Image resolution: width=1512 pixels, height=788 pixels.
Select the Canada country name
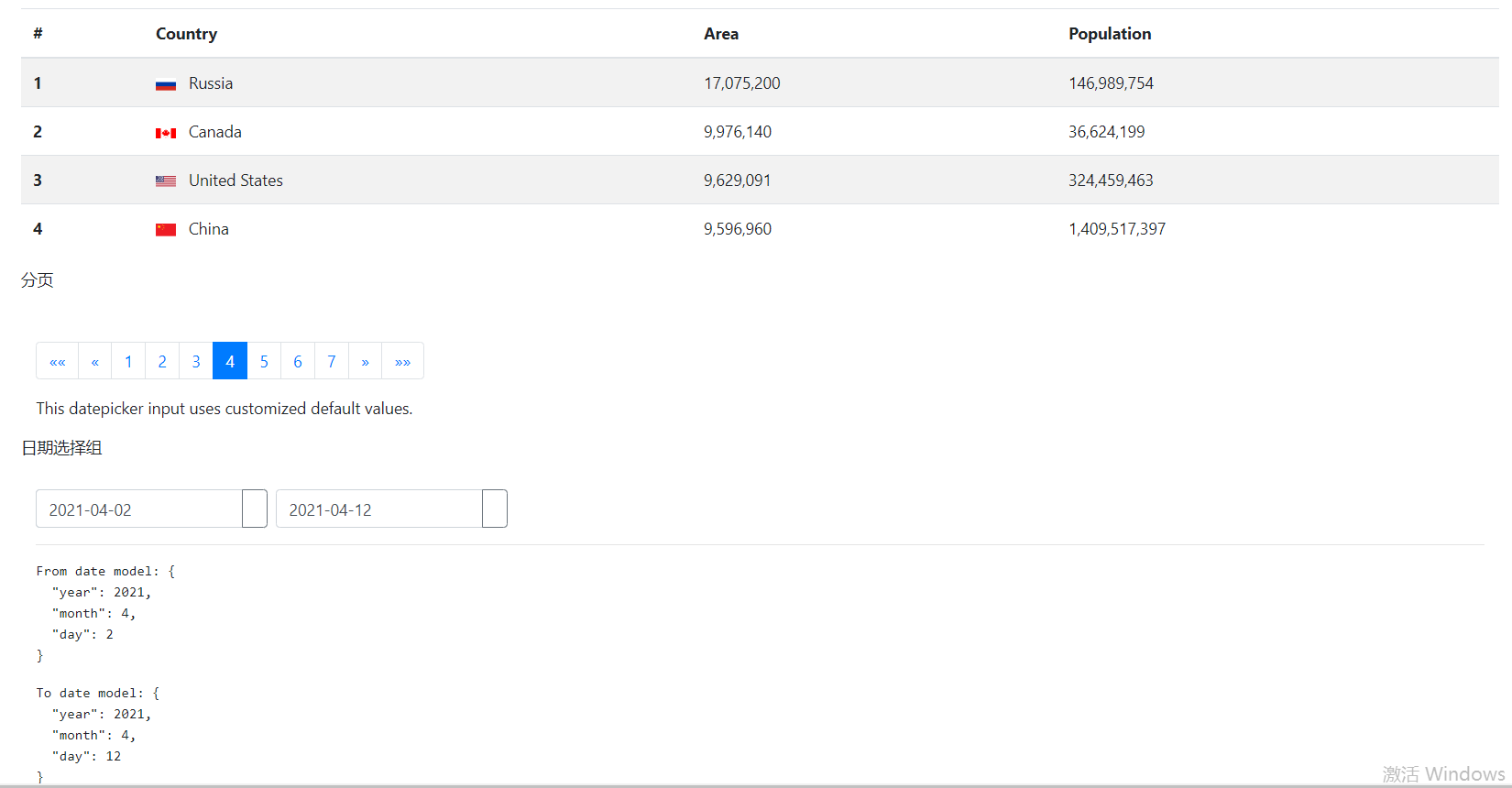pyautogui.click(x=215, y=132)
